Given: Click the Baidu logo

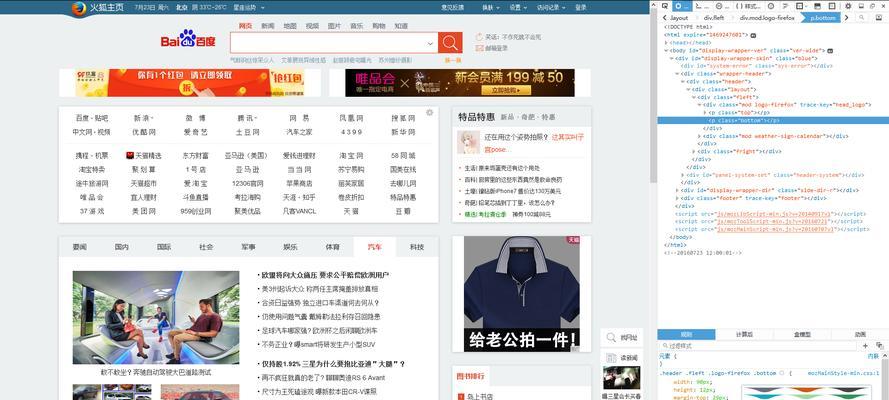Looking at the screenshot, I should click(188, 40).
